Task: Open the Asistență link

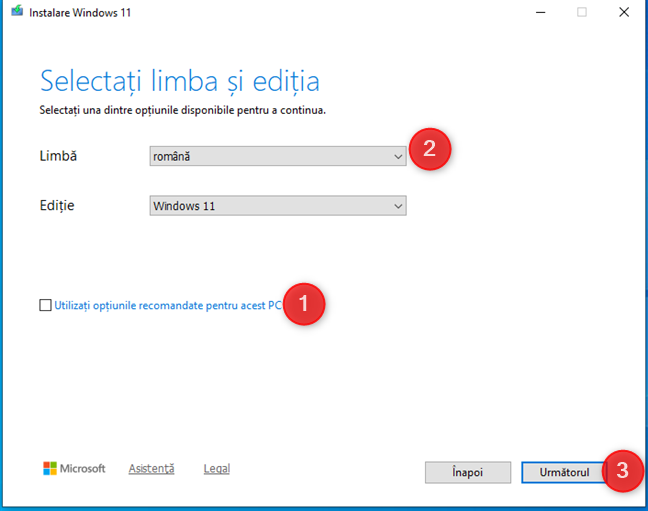Action: point(151,468)
